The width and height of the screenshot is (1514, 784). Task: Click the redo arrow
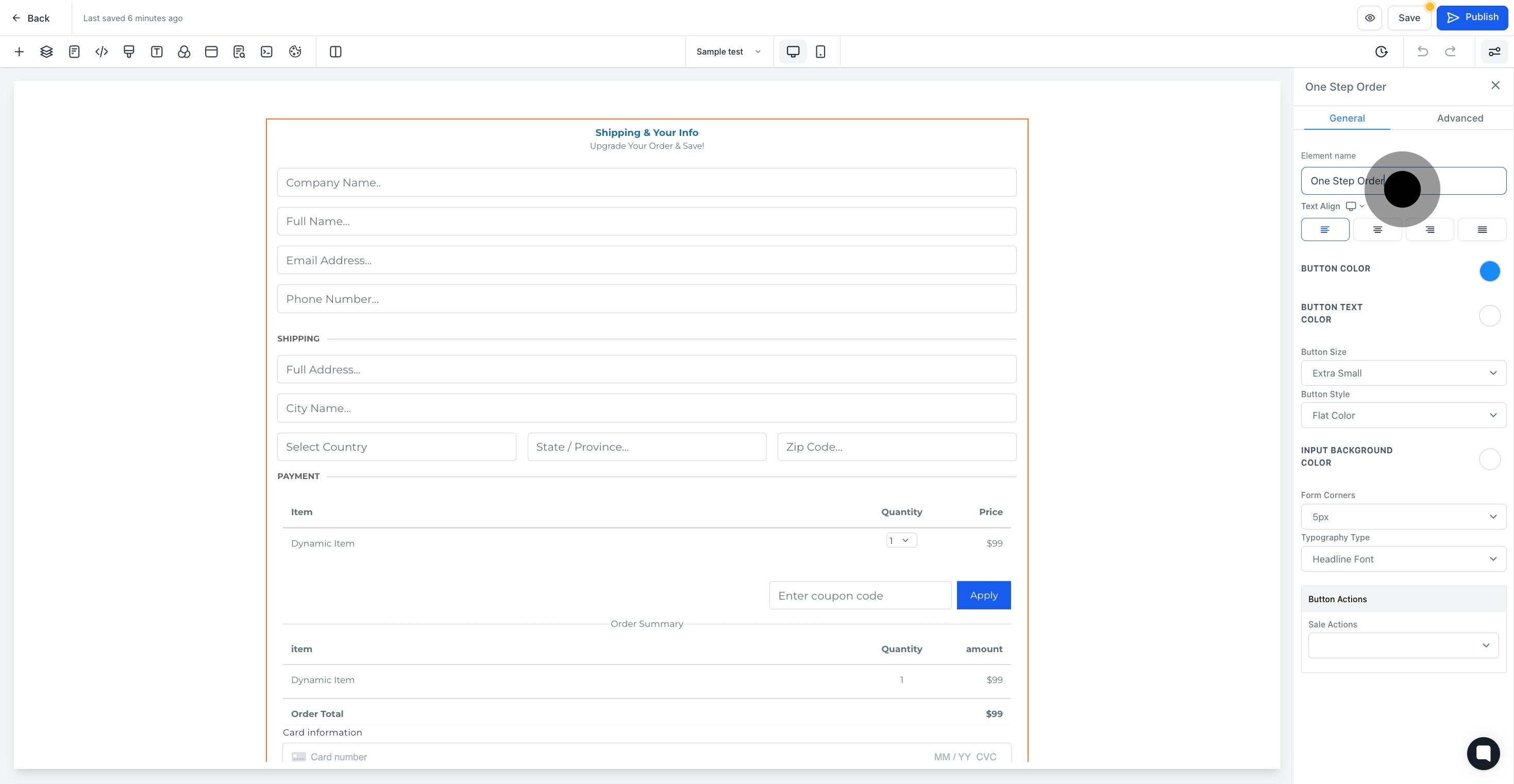point(1450,52)
